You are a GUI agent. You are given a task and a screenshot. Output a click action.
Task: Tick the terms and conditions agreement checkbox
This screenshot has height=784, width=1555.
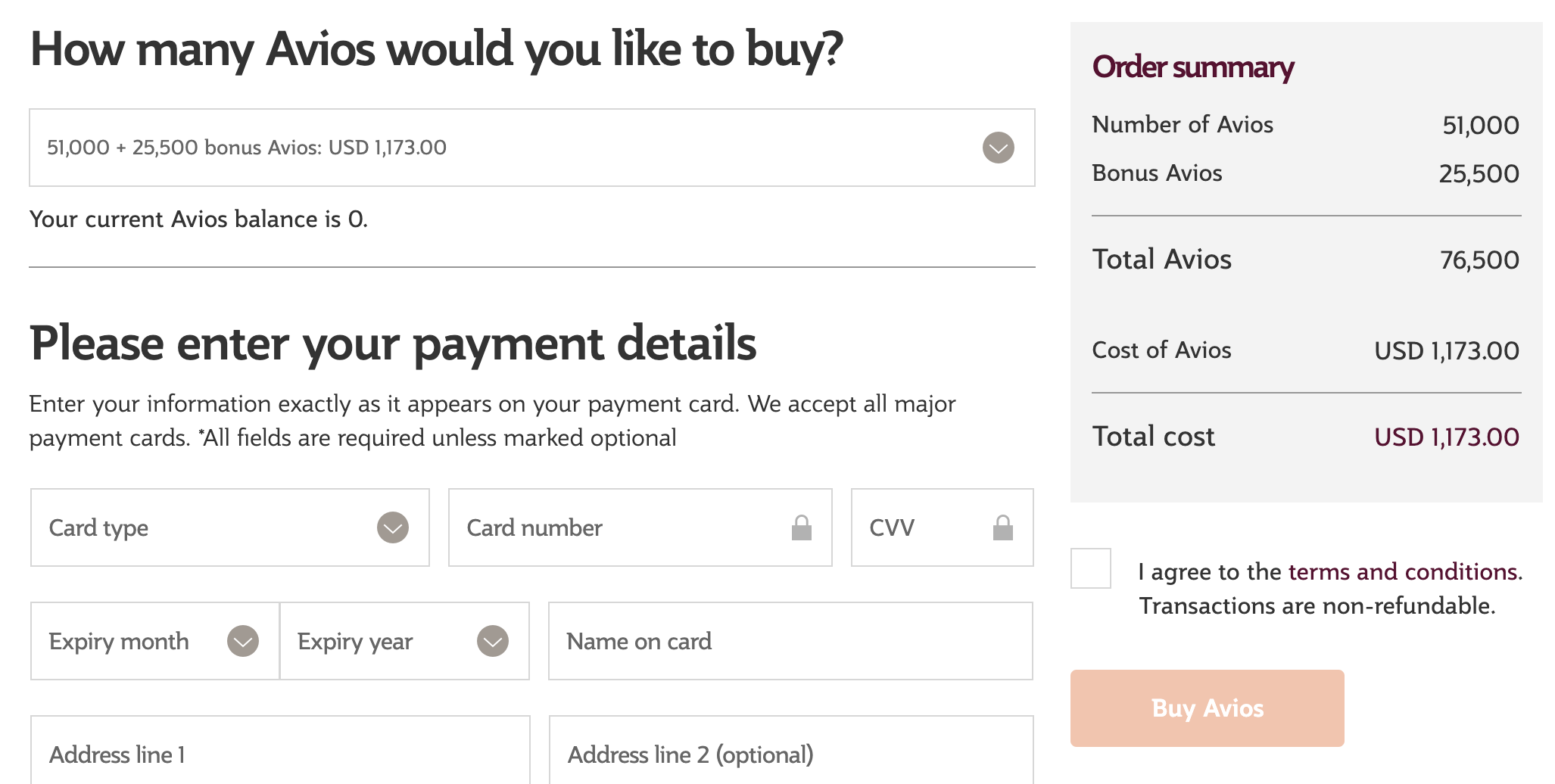[1090, 568]
